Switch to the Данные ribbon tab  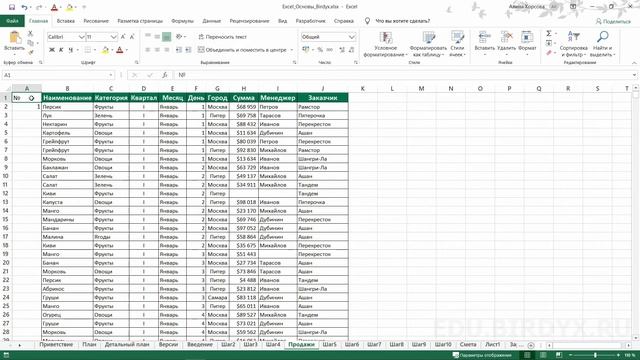coord(211,21)
